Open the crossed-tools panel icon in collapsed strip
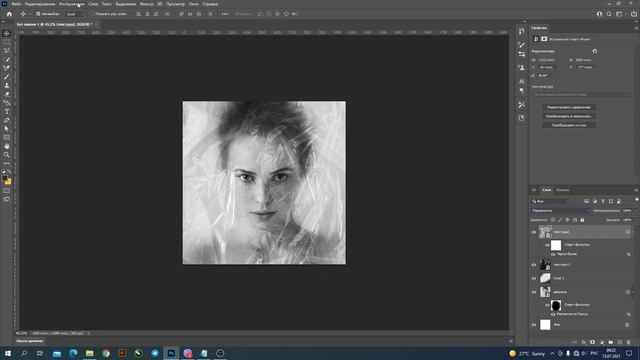The width and height of the screenshot is (640, 360). 522,105
